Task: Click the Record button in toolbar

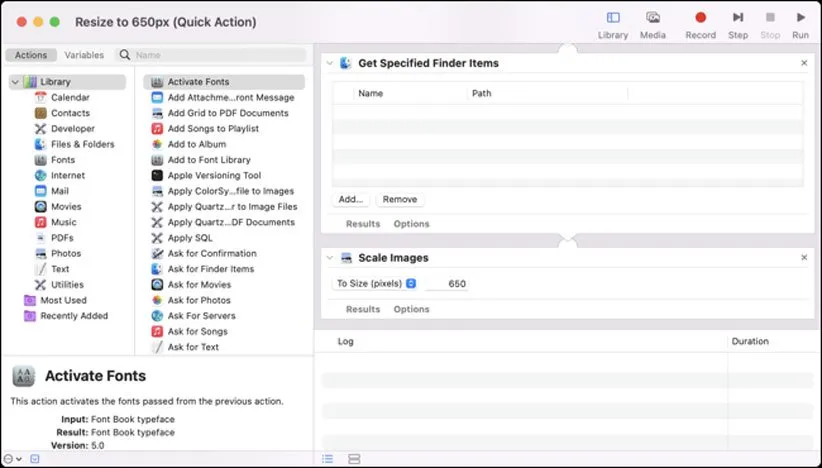Action: point(700,18)
